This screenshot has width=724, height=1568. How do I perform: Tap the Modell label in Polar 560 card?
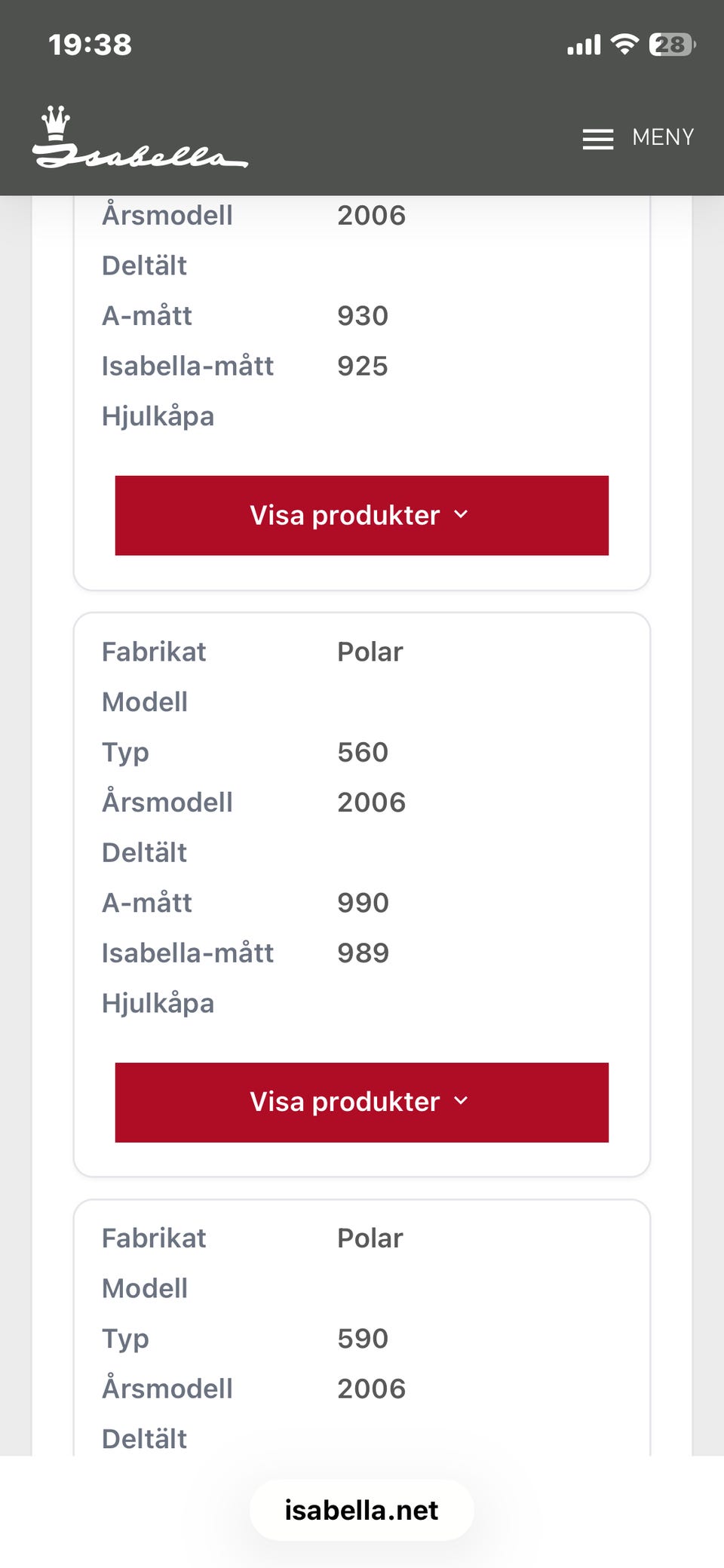point(145,702)
